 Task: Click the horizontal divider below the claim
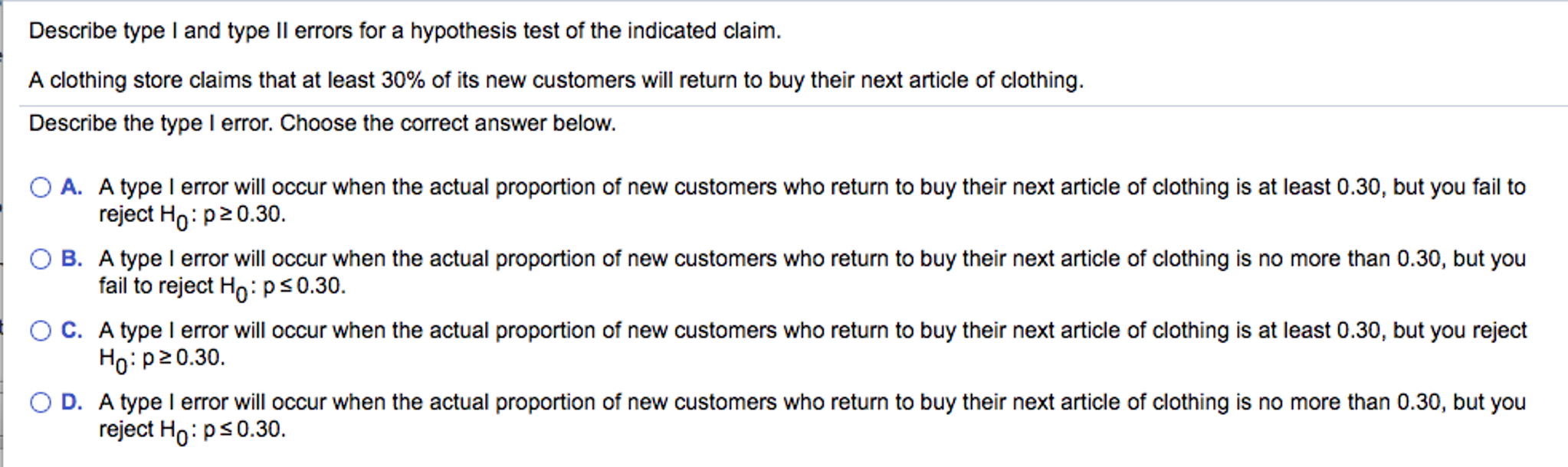click(x=793, y=106)
